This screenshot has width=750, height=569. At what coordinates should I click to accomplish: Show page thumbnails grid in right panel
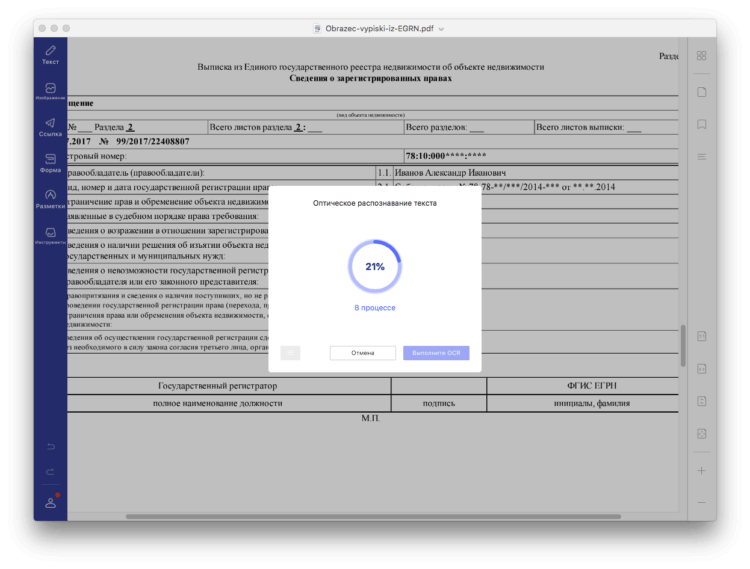click(x=702, y=56)
